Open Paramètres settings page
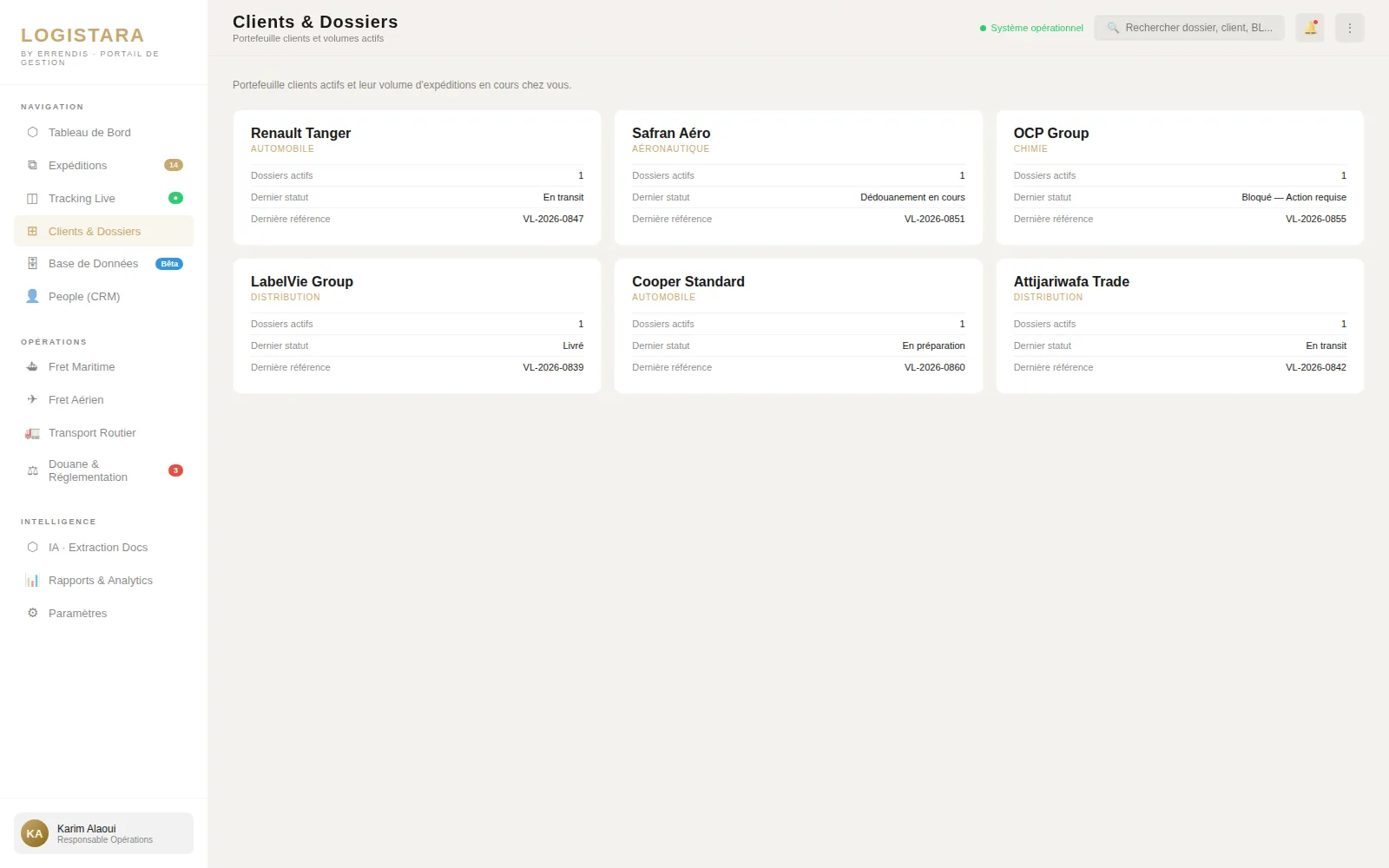The width and height of the screenshot is (1389, 868). (103, 614)
